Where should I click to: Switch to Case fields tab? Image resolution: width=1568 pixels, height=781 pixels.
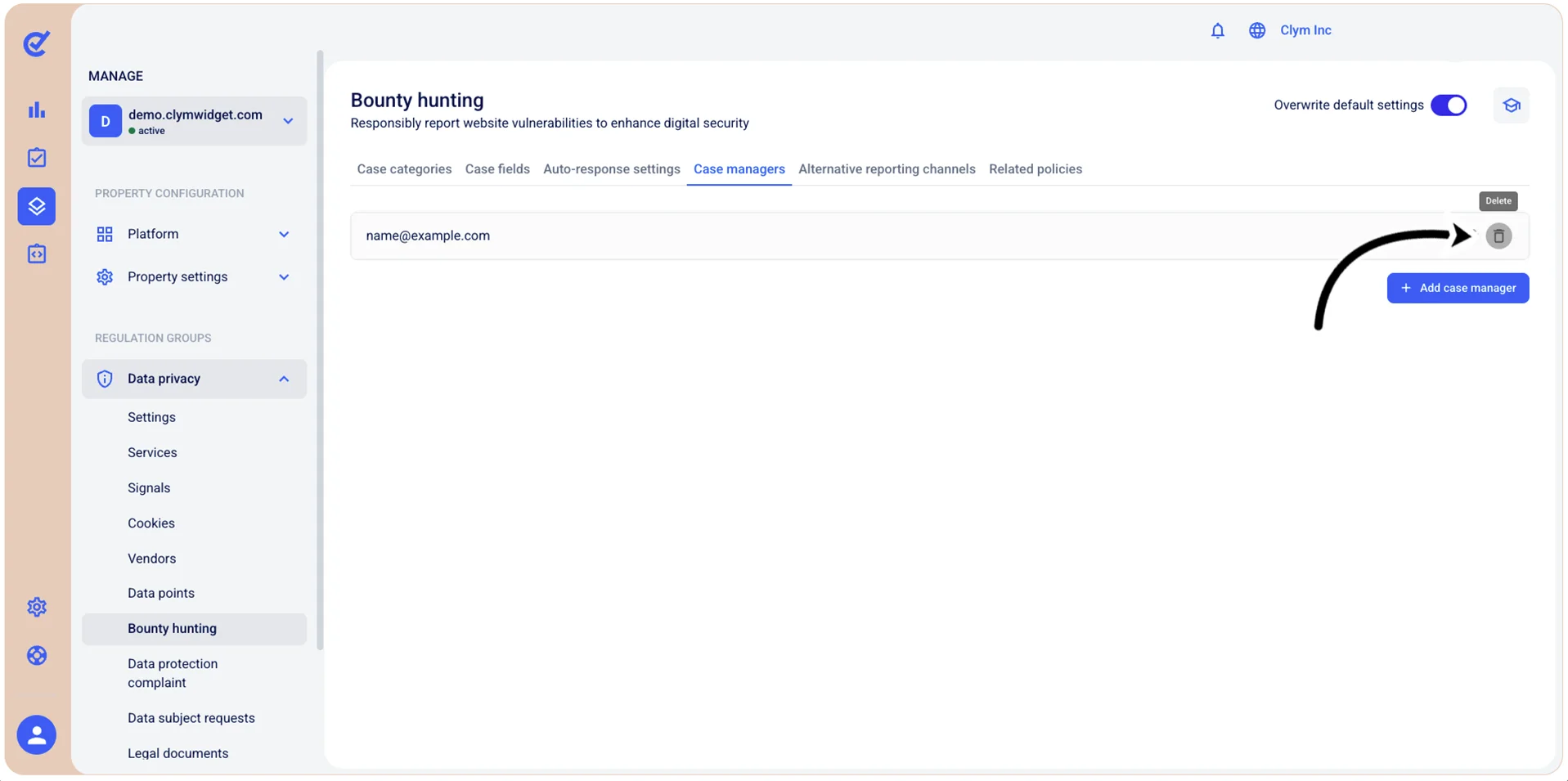(497, 169)
